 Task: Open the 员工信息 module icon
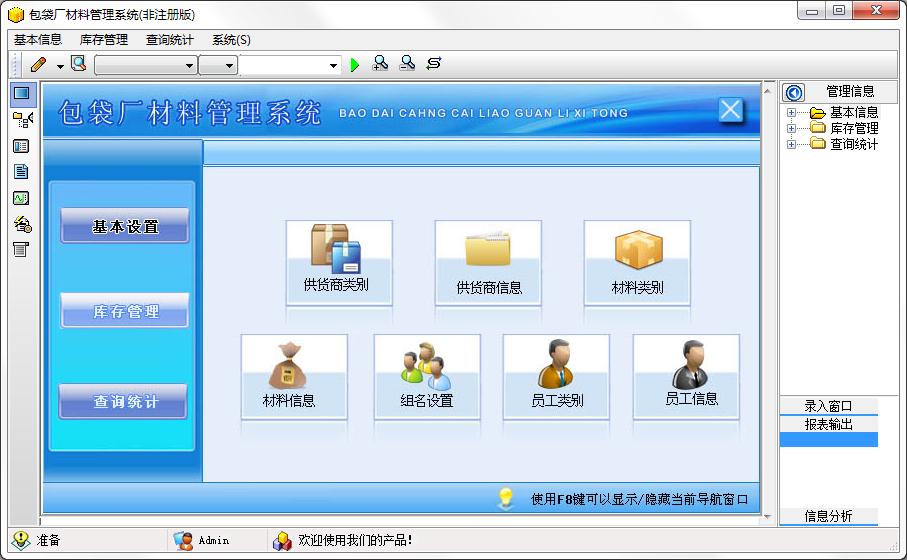[x=686, y=376]
